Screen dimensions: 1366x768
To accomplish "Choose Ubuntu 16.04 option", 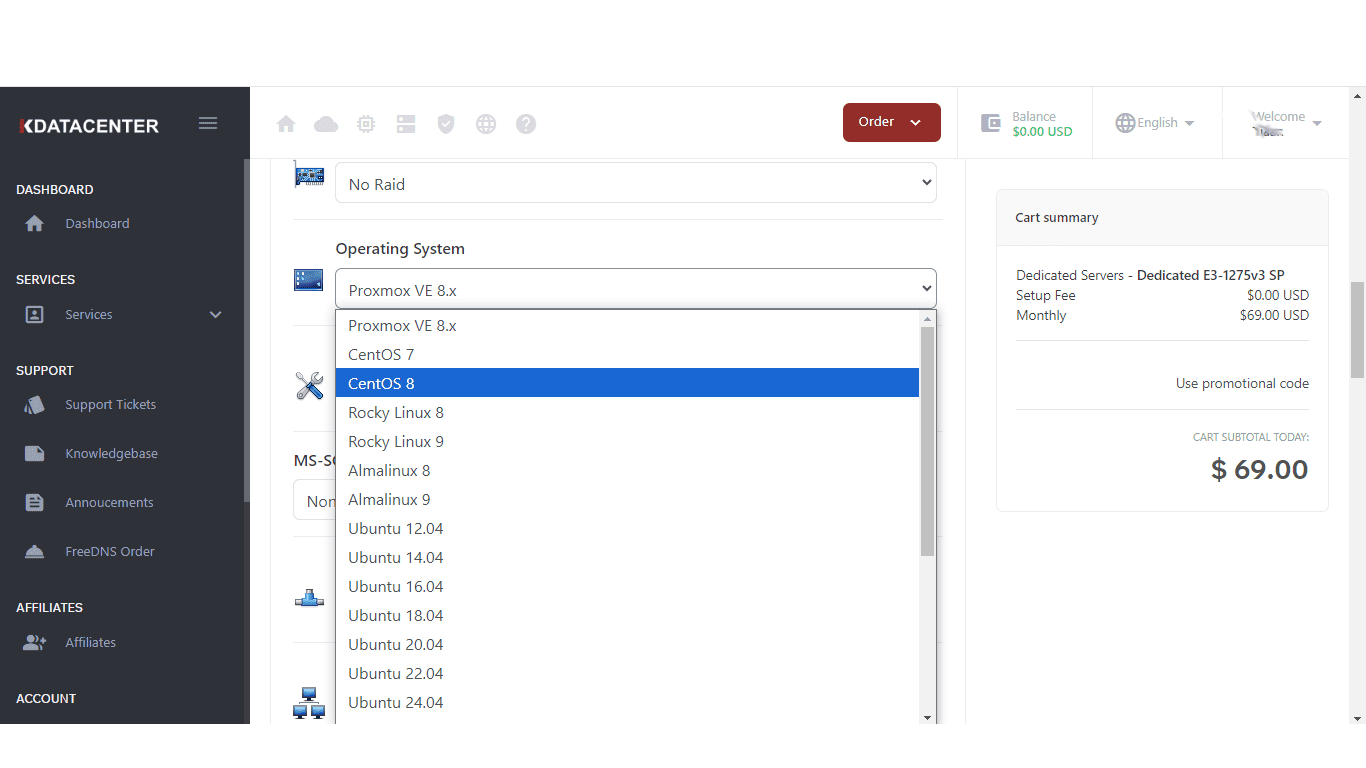I will pos(627,587).
